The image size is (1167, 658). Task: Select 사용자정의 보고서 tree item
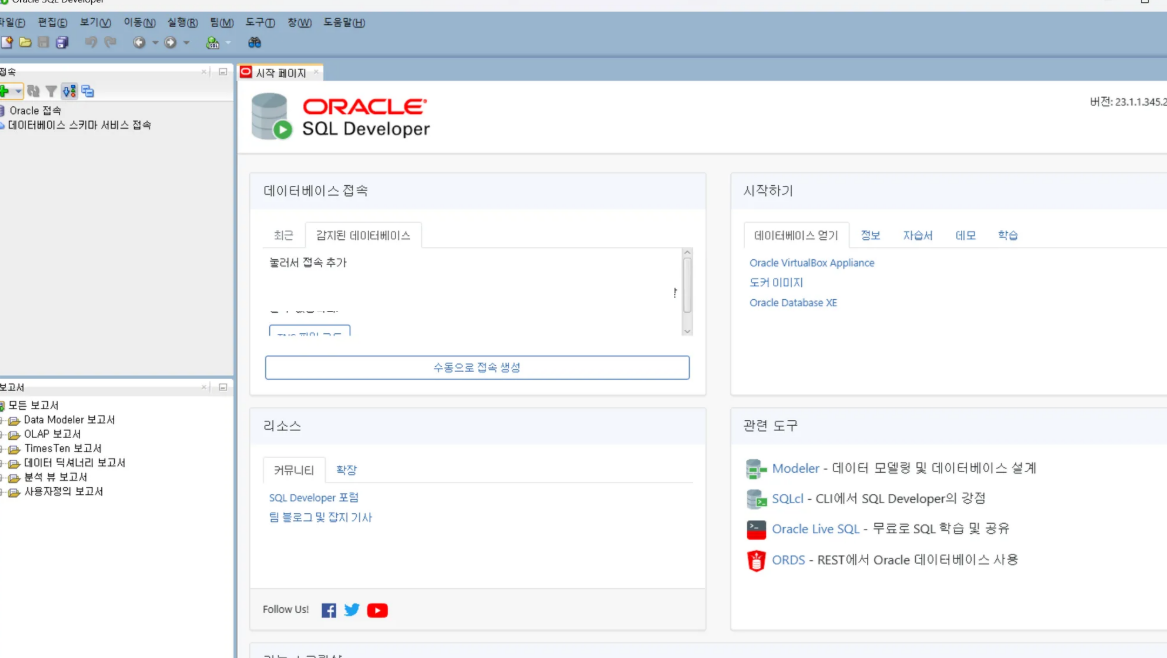point(63,492)
